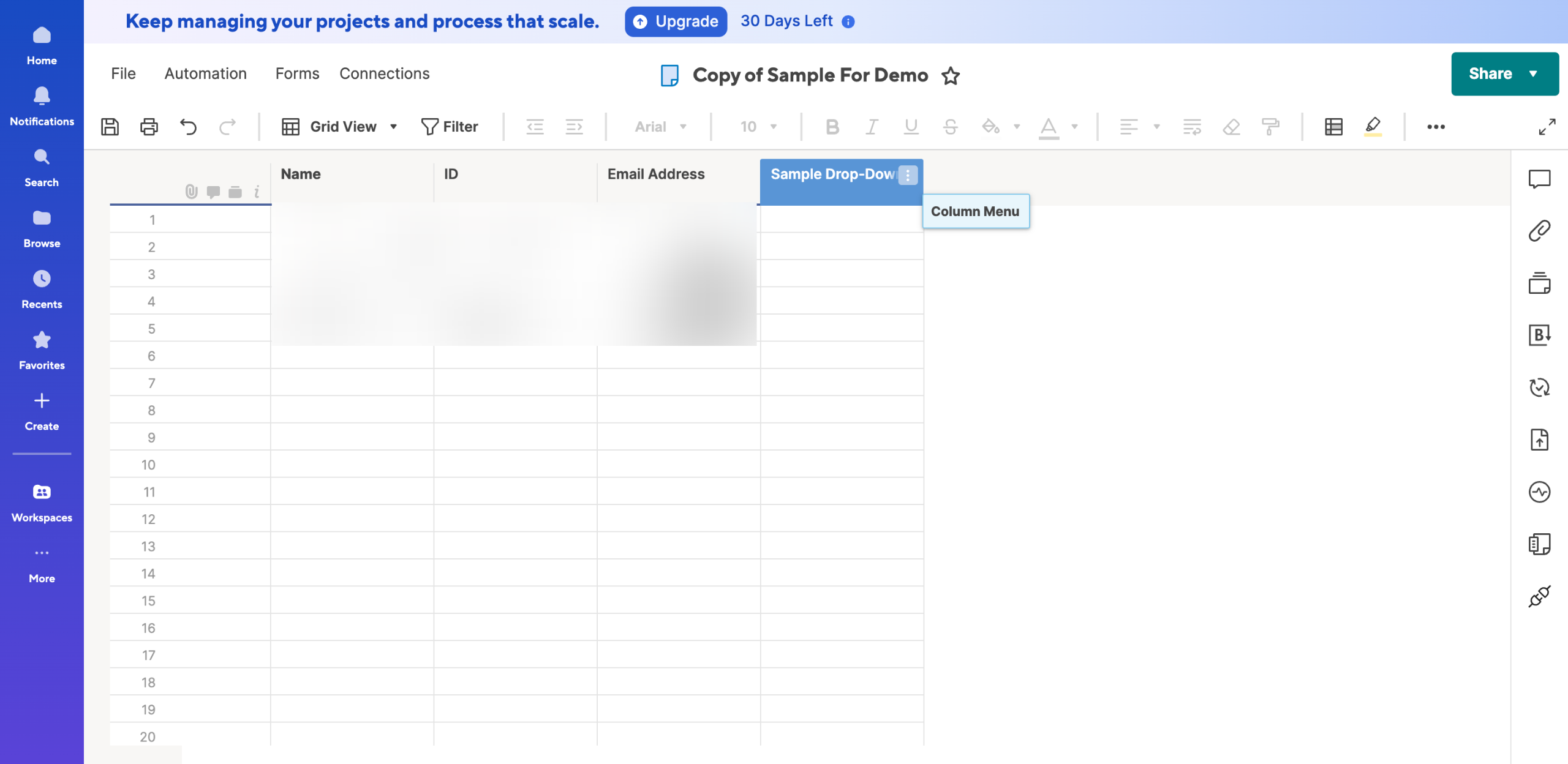The height and width of the screenshot is (764, 1568).
Task: Open the Attachments panel
Action: point(1540,231)
